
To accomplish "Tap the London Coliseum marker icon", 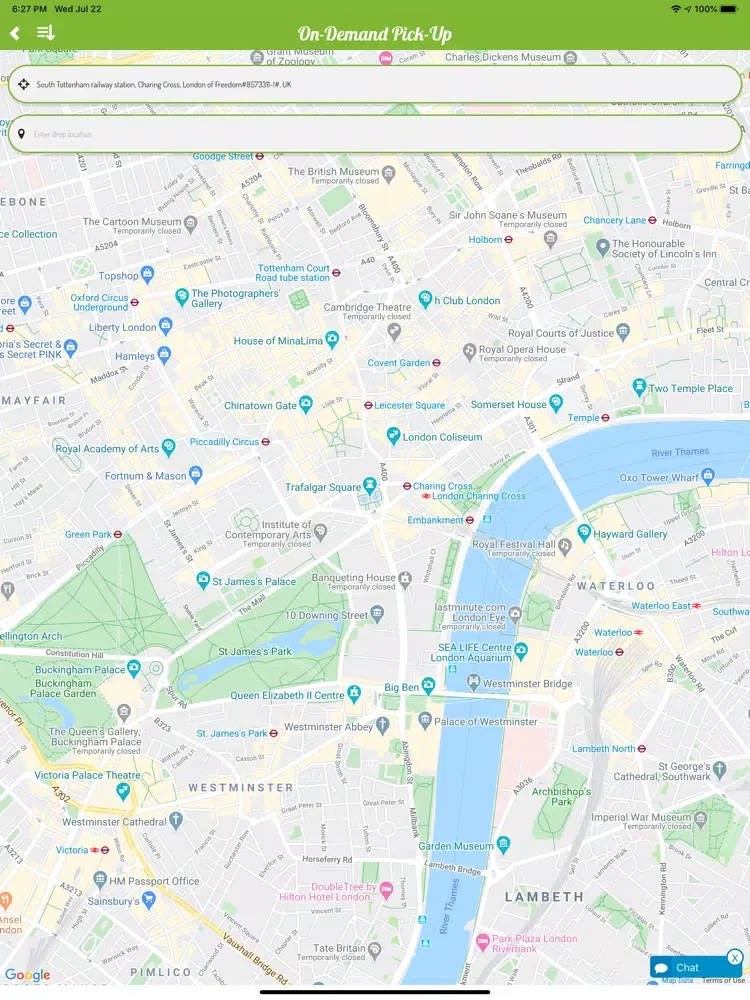I will point(393,436).
